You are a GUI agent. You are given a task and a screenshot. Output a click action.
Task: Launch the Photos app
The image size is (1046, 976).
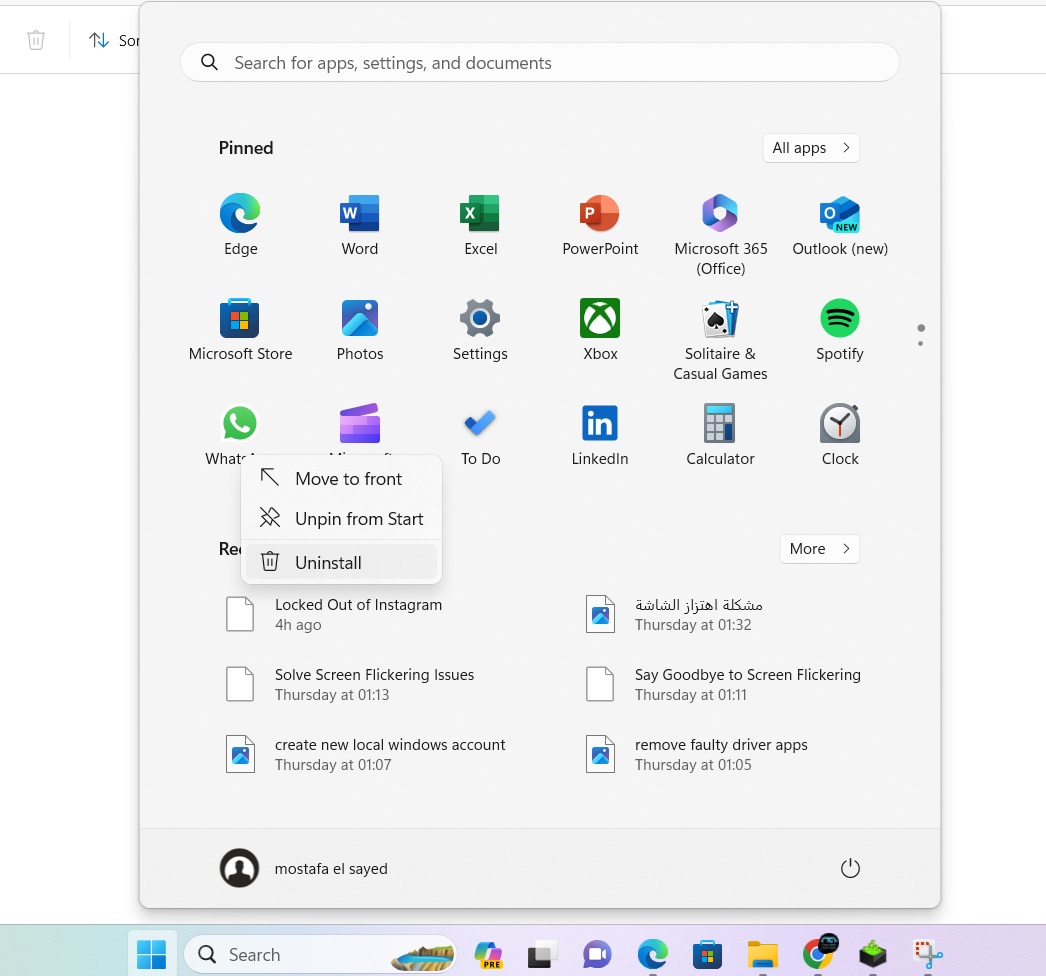[360, 330]
